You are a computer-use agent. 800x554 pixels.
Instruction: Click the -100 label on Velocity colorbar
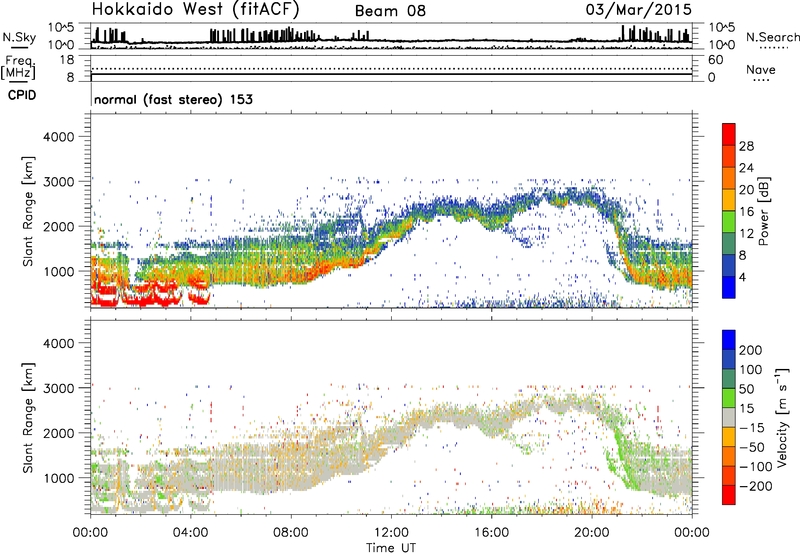tap(756, 467)
